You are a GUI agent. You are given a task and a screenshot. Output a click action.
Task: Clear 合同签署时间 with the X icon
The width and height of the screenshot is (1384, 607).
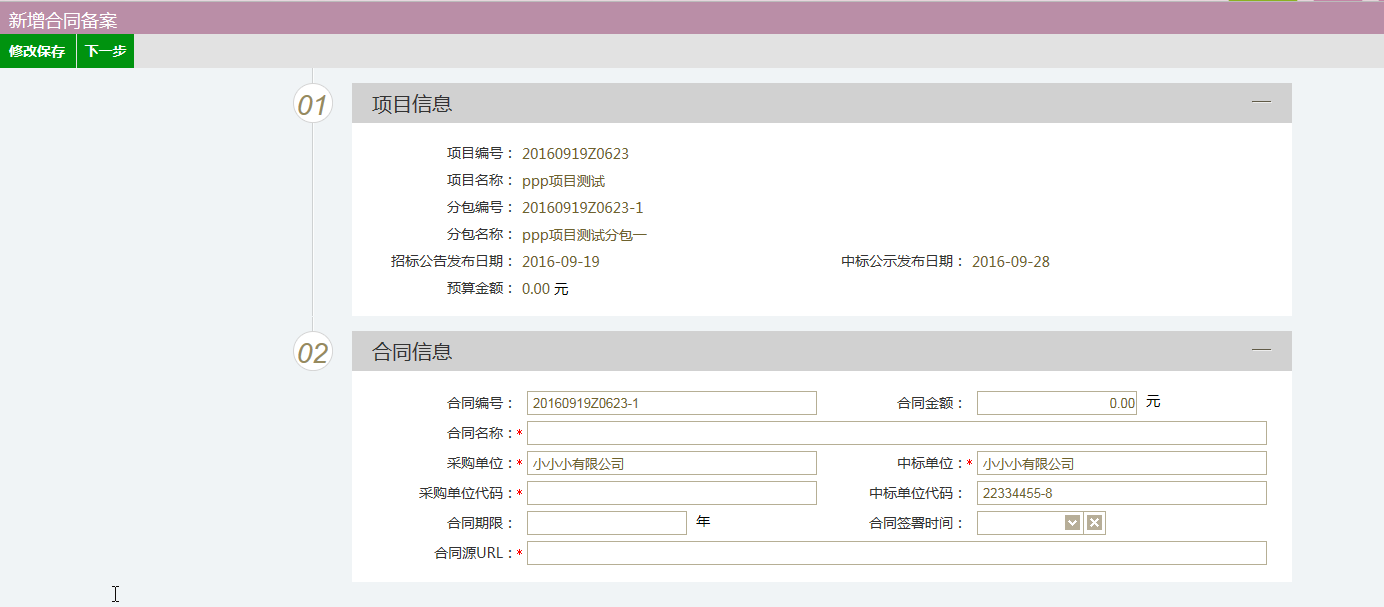click(1095, 523)
